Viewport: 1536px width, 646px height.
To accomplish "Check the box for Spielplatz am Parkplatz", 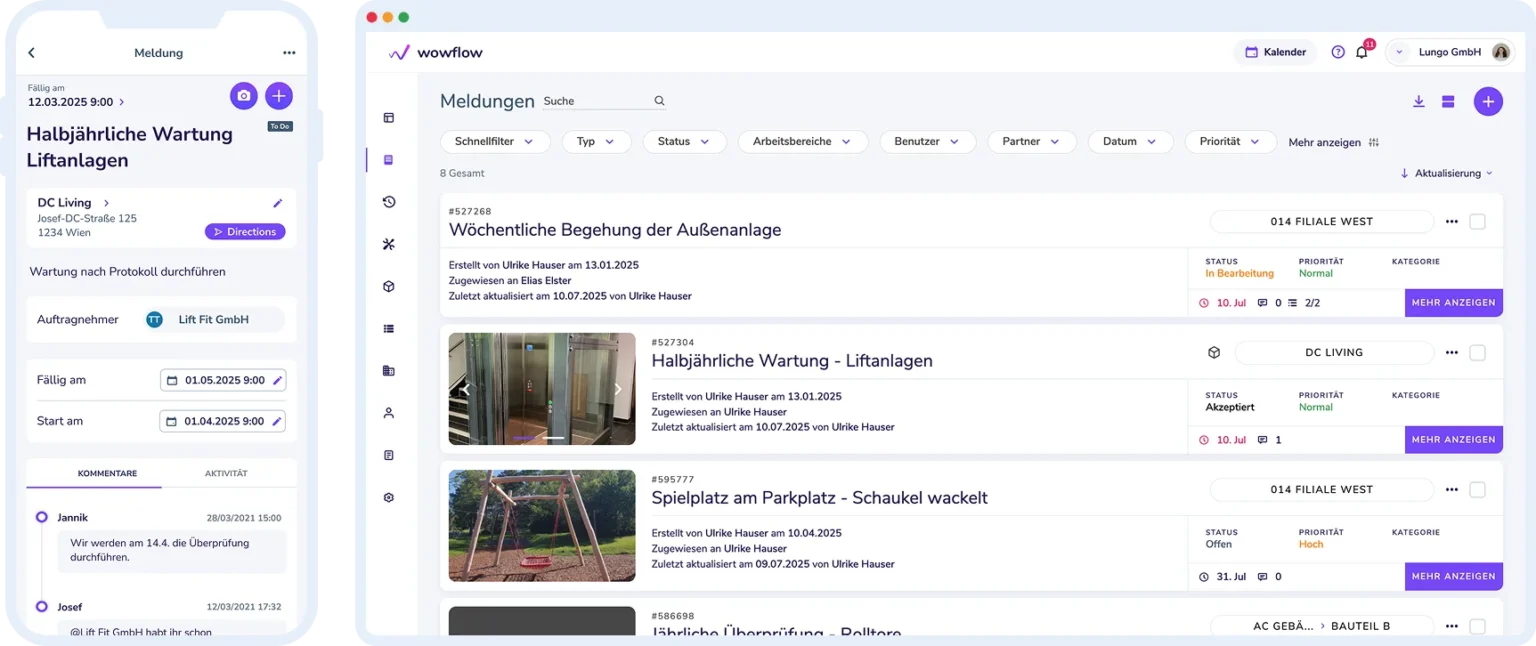I will click(x=1477, y=490).
